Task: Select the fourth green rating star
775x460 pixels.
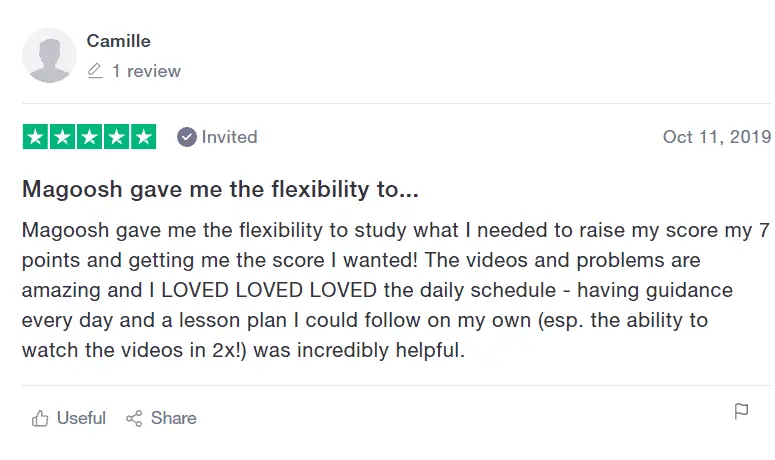Action: [x=117, y=137]
